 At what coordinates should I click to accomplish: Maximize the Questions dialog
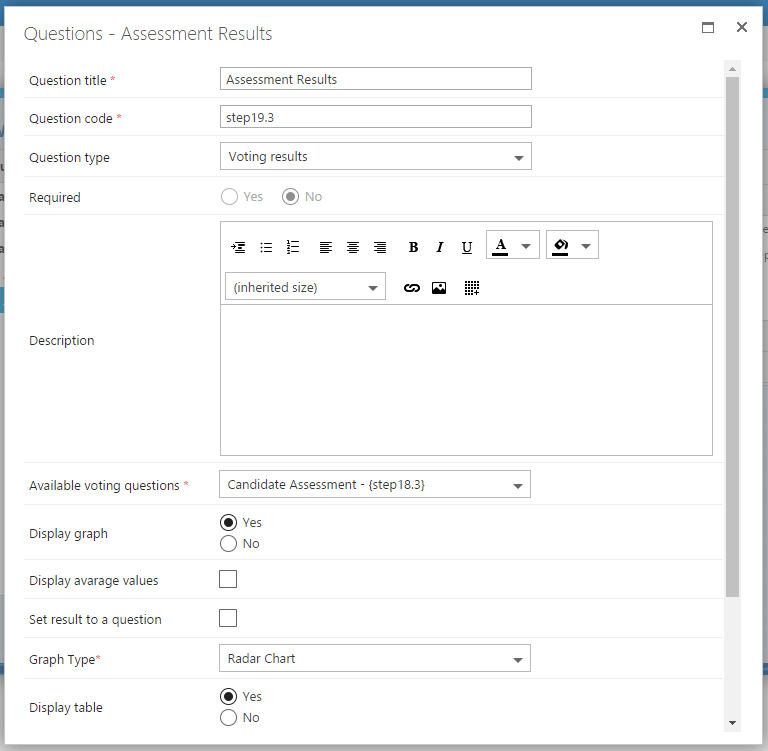click(x=708, y=27)
